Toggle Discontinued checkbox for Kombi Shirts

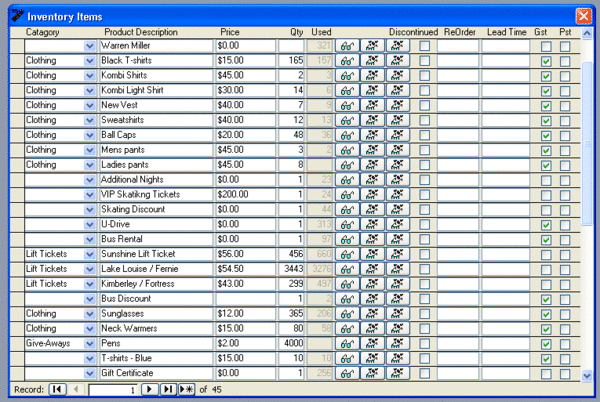425,76
